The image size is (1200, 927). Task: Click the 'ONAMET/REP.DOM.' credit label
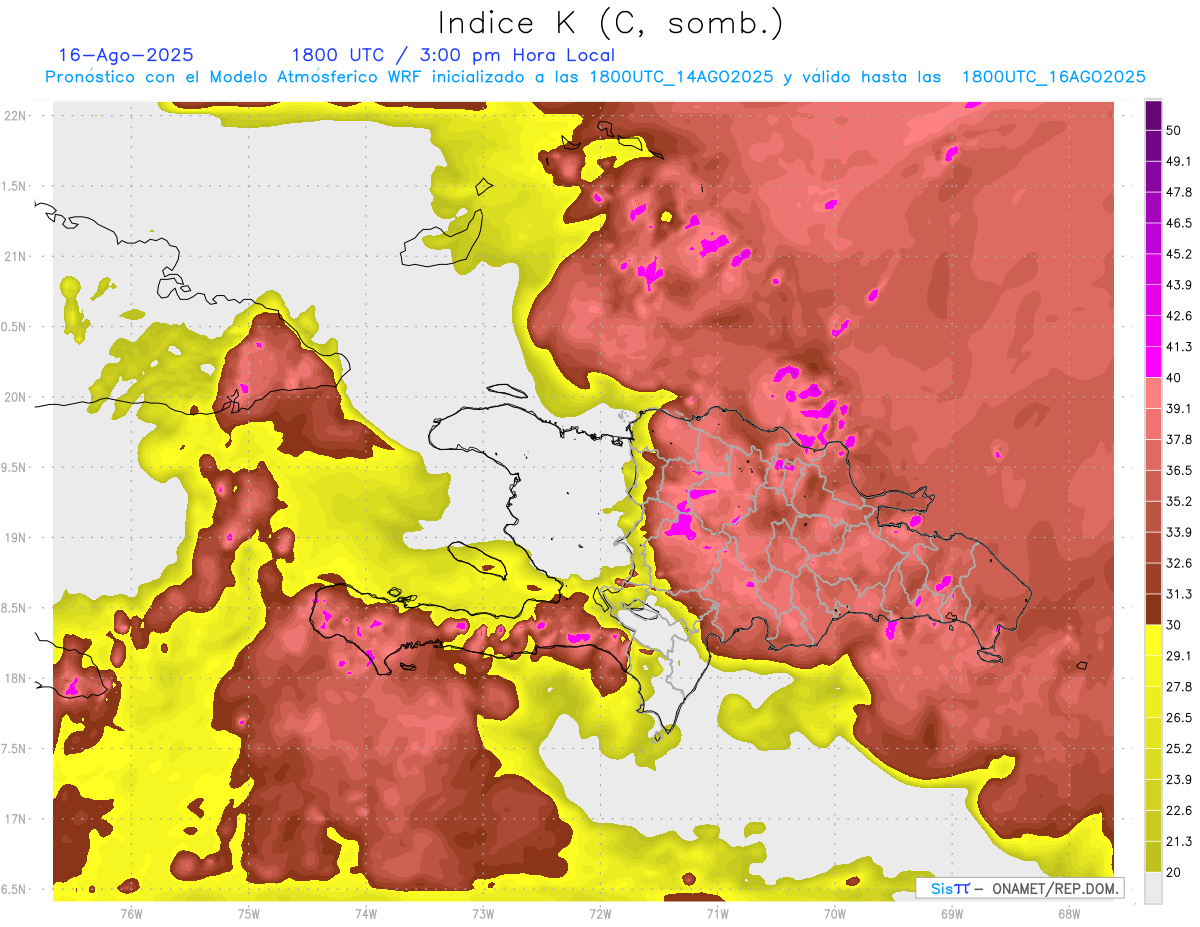coord(1054,888)
